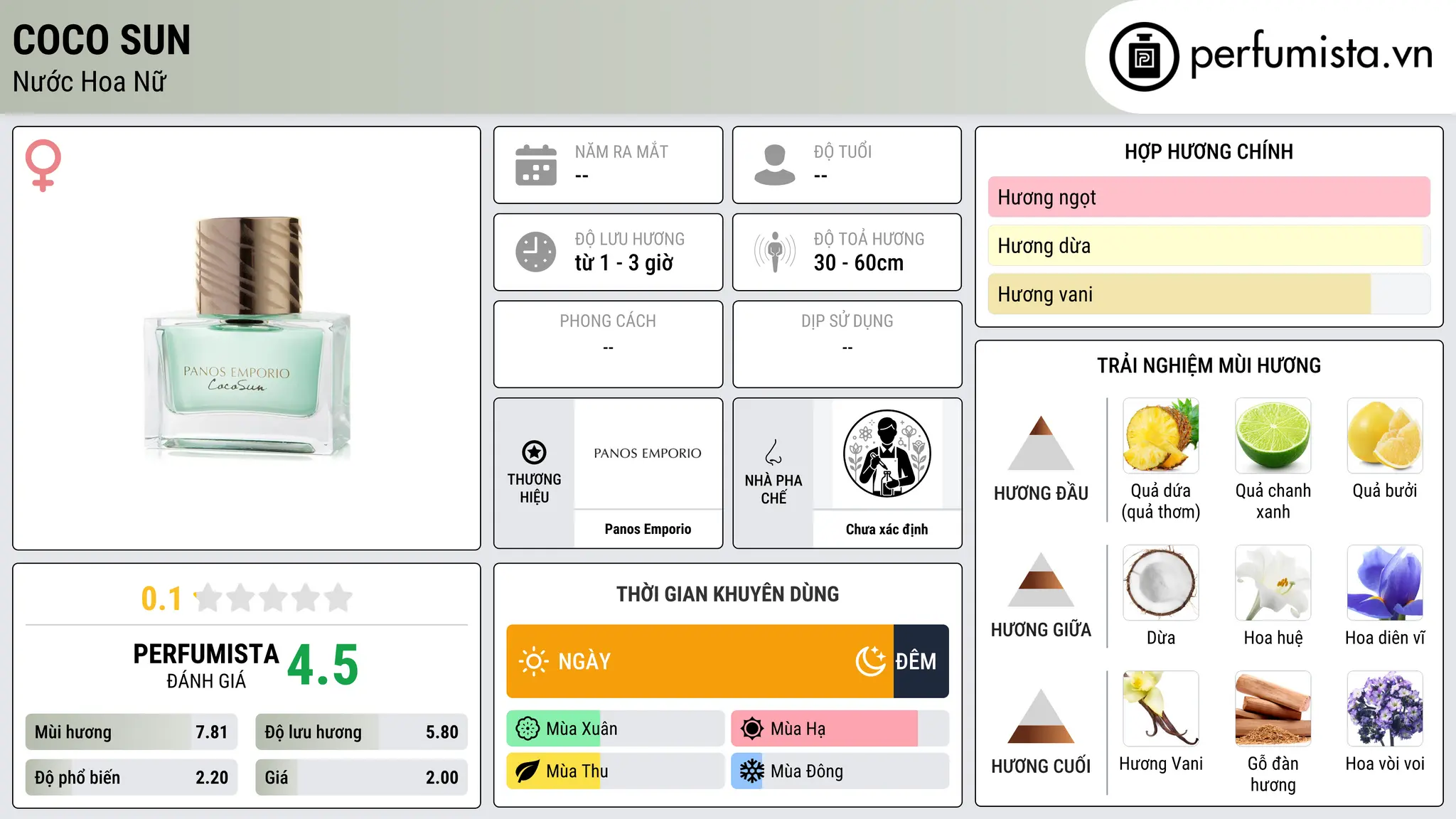Viewport: 1456px width, 819px height.
Task: Click the moon icon next to Đêm
Action: tap(871, 661)
